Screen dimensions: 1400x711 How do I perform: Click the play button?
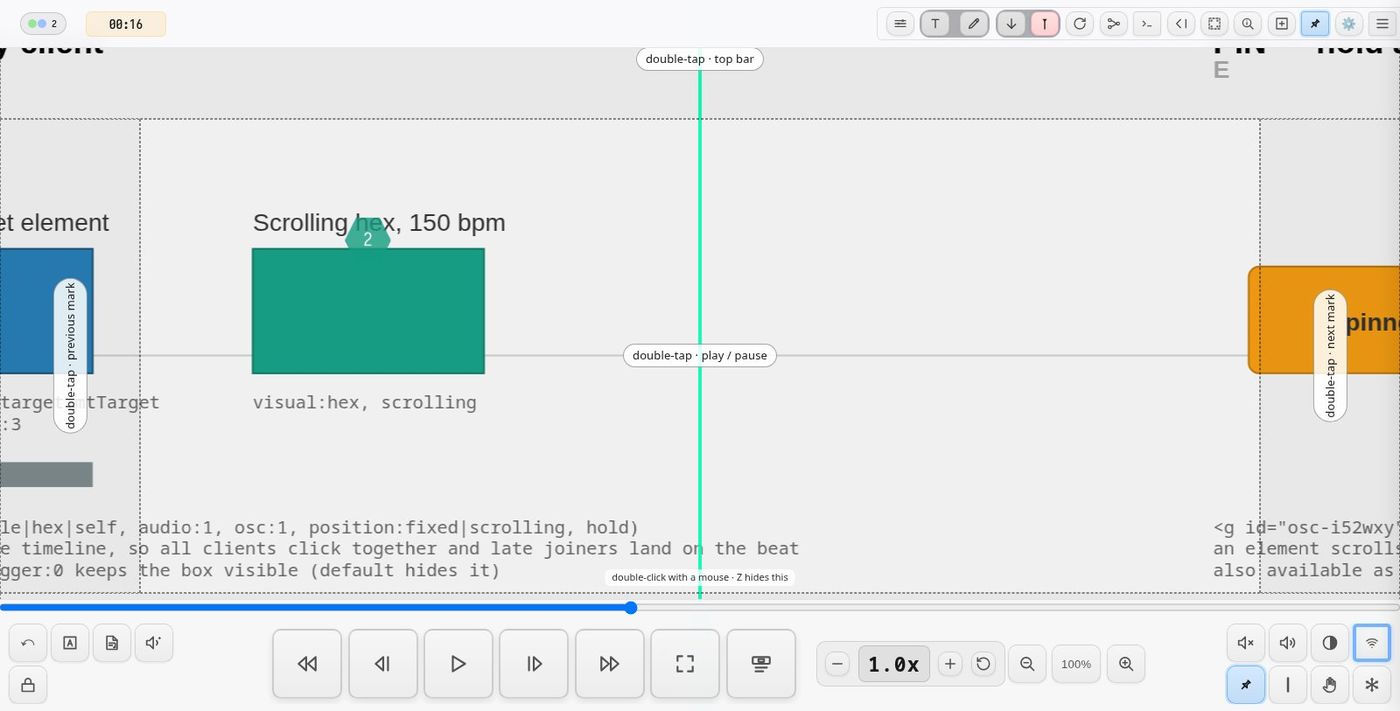(458, 664)
